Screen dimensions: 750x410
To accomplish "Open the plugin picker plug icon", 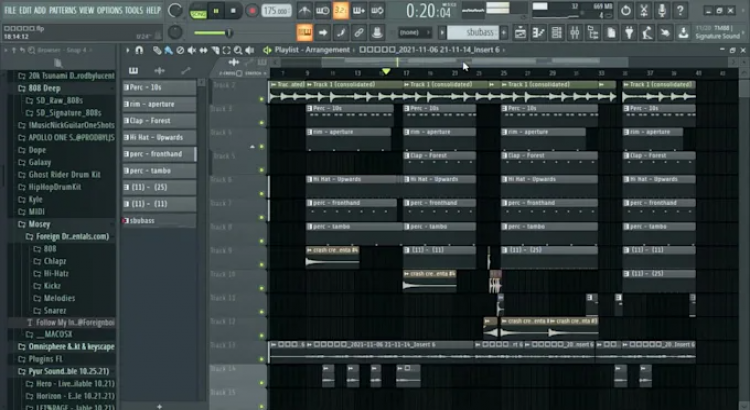I will 629,33.
